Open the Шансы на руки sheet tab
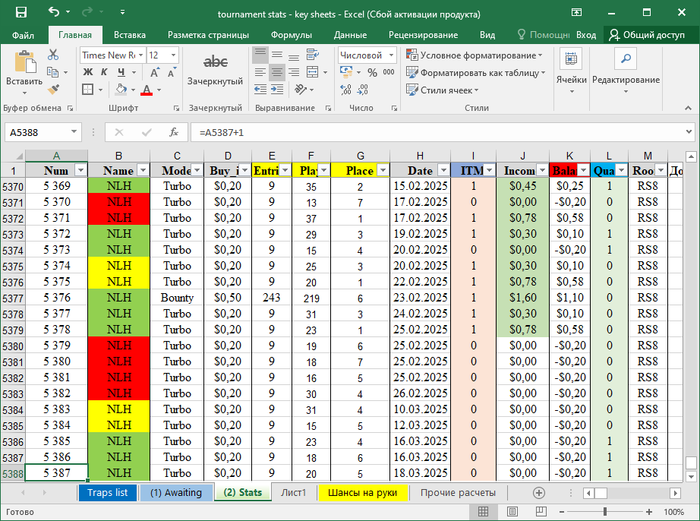 coord(362,493)
